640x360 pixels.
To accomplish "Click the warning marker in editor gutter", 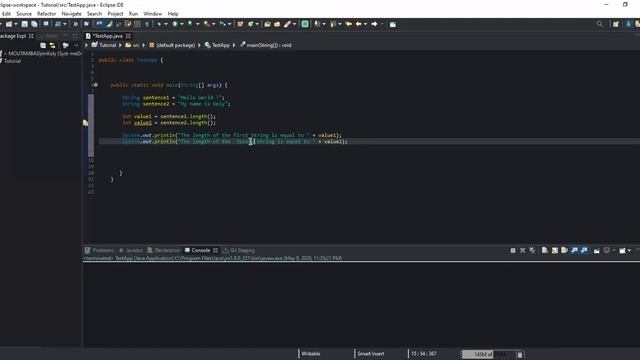I will coord(85,122).
